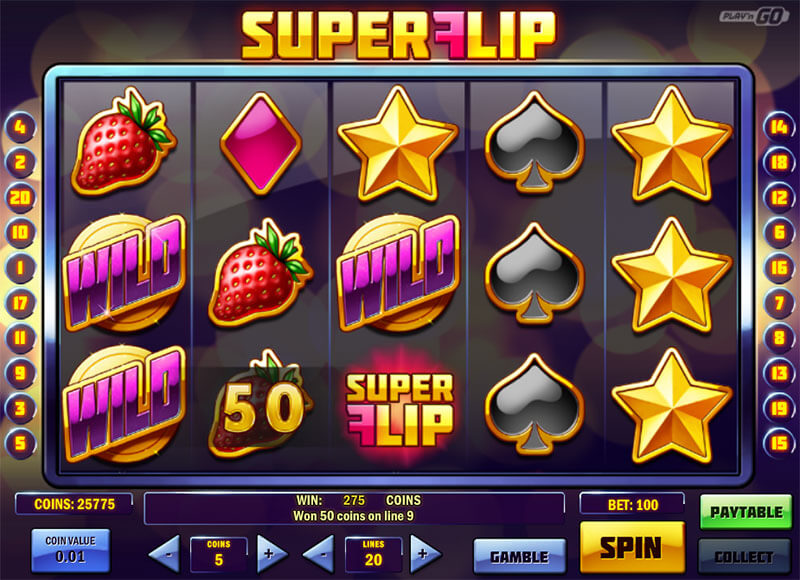The image size is (800, 580).
Task: Decrease coins with the minus arrow
Action: [x=165, y=554]
